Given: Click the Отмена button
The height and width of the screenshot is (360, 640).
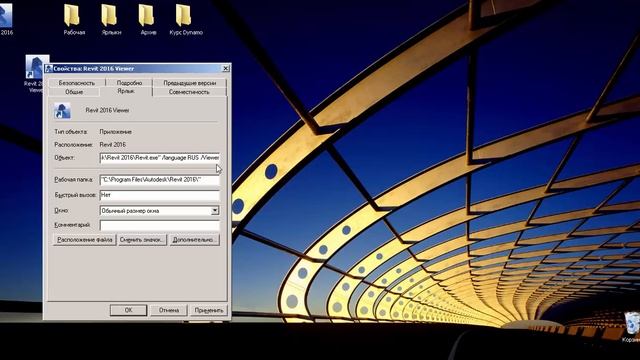Looking at the screenshot, I should [169, 310].
